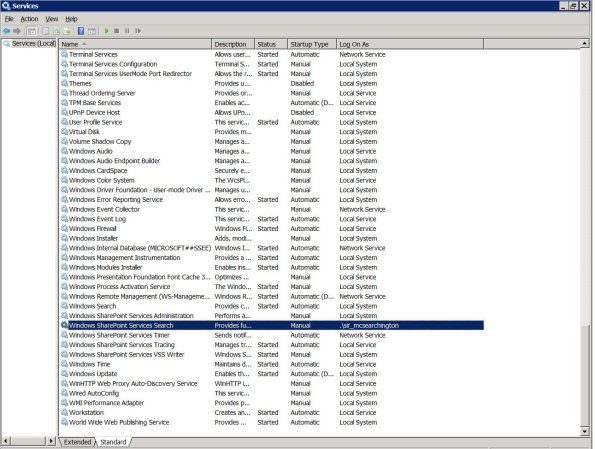Click the green Start Service button

point(106,31)
